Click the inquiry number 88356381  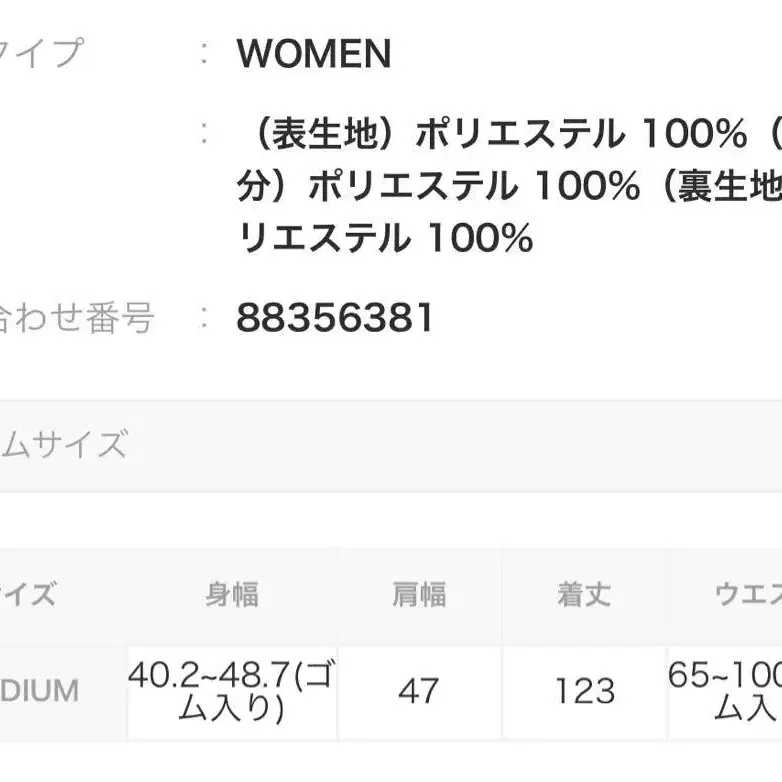(335, 319)
